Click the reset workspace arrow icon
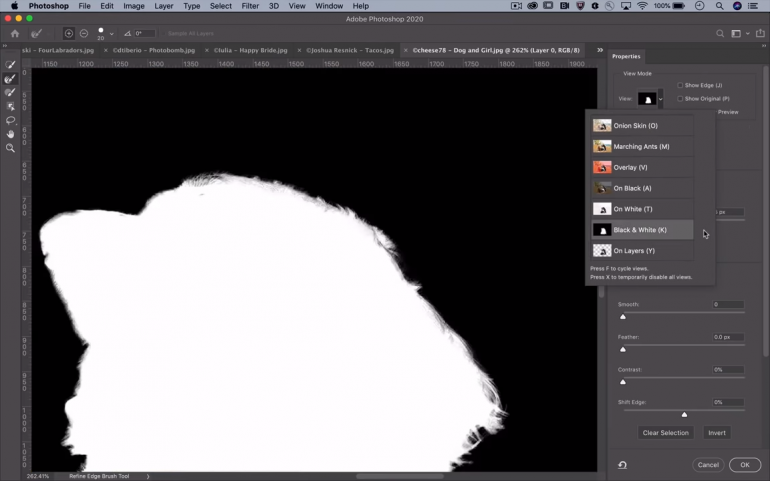This screenshot has width=770, height=481. 622,465
